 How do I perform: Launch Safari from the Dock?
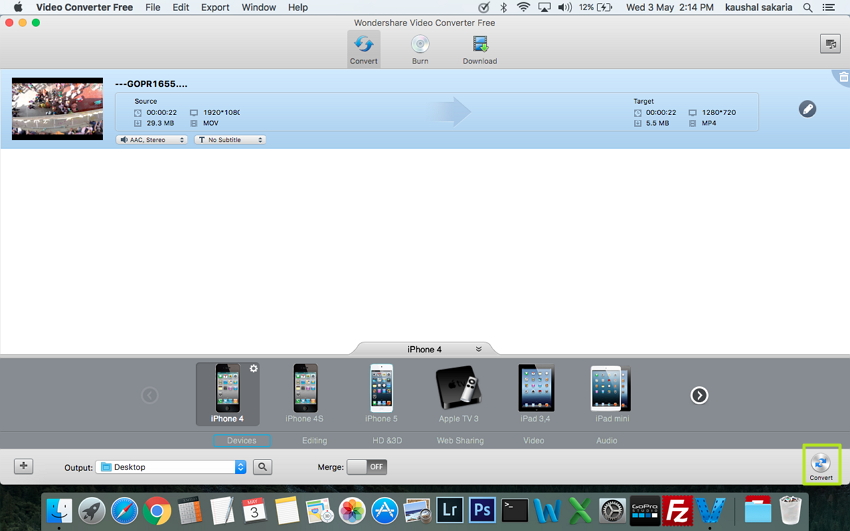125,510
